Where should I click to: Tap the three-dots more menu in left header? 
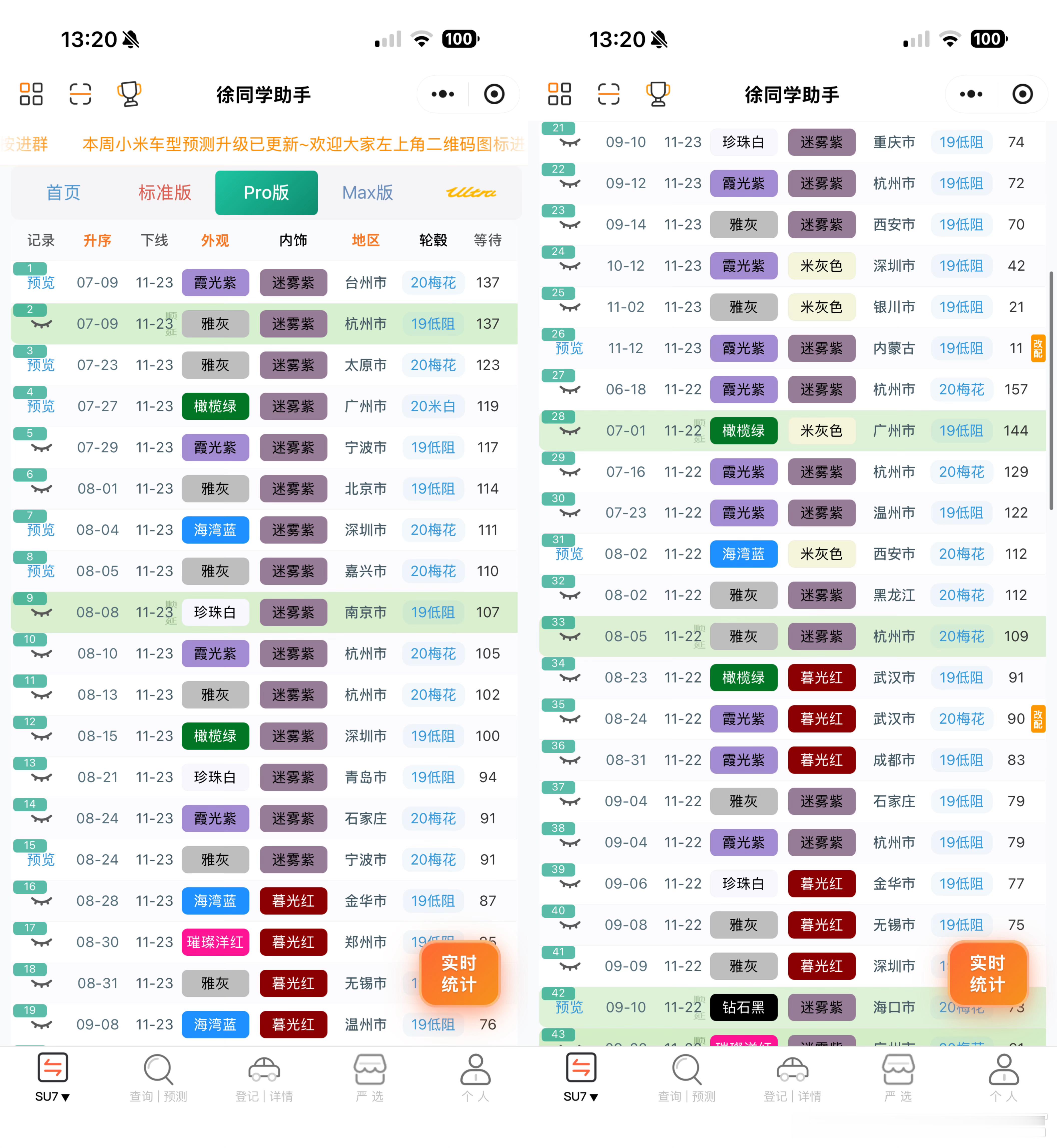tap(443, 94)
